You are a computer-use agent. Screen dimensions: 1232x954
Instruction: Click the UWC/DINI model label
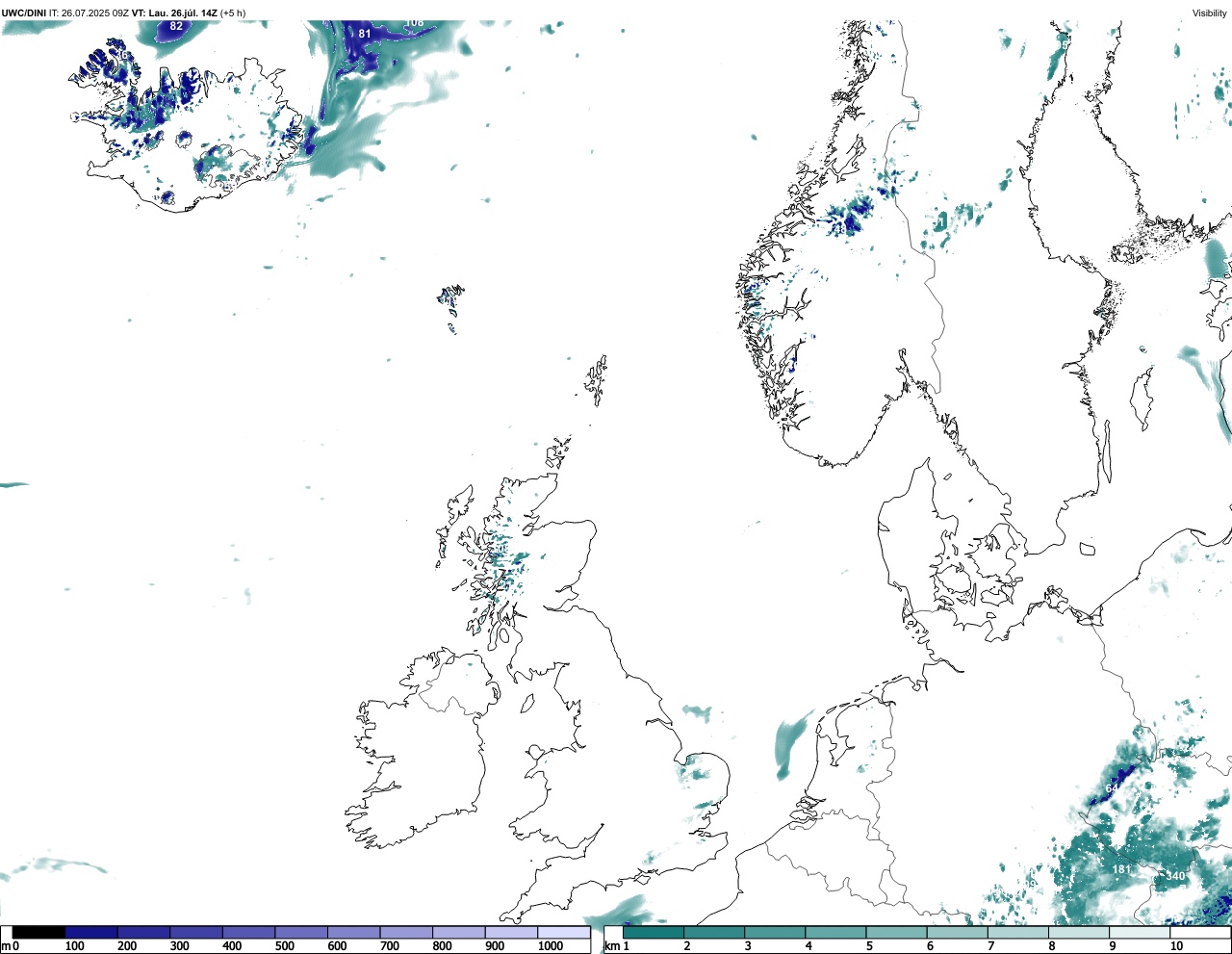[24, 13]
